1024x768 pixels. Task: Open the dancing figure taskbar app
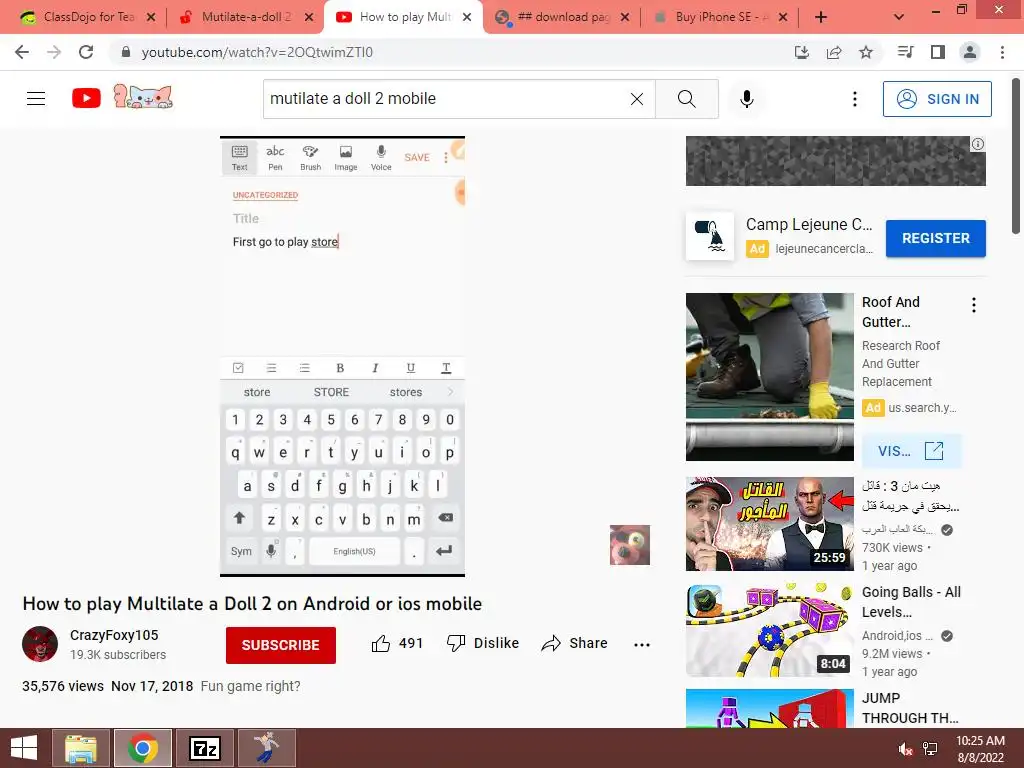click(x=266, y=748)
